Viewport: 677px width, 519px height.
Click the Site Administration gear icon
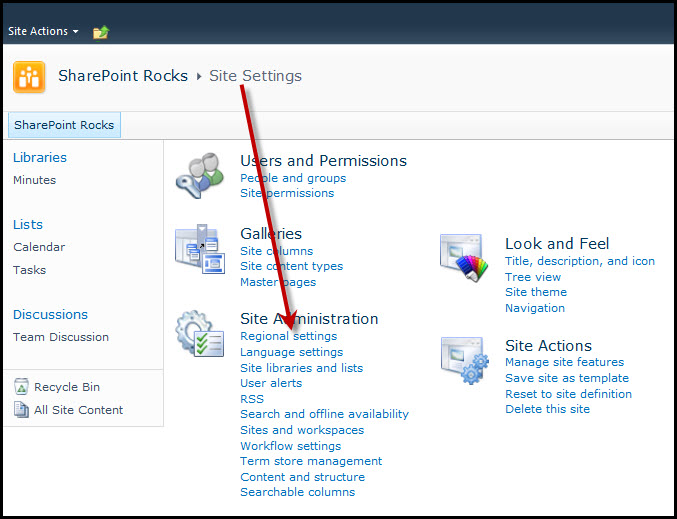pos(199,334)
